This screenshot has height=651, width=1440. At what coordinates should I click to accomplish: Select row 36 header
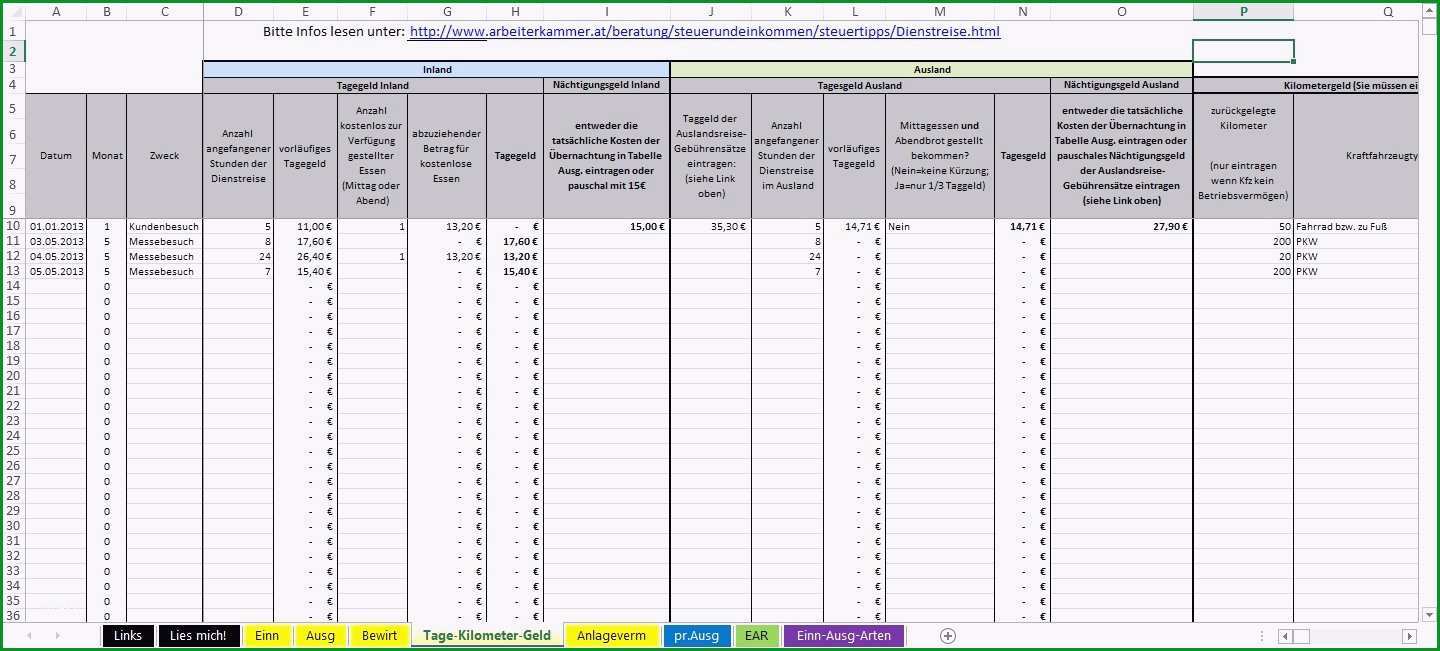tap(13, 616)
